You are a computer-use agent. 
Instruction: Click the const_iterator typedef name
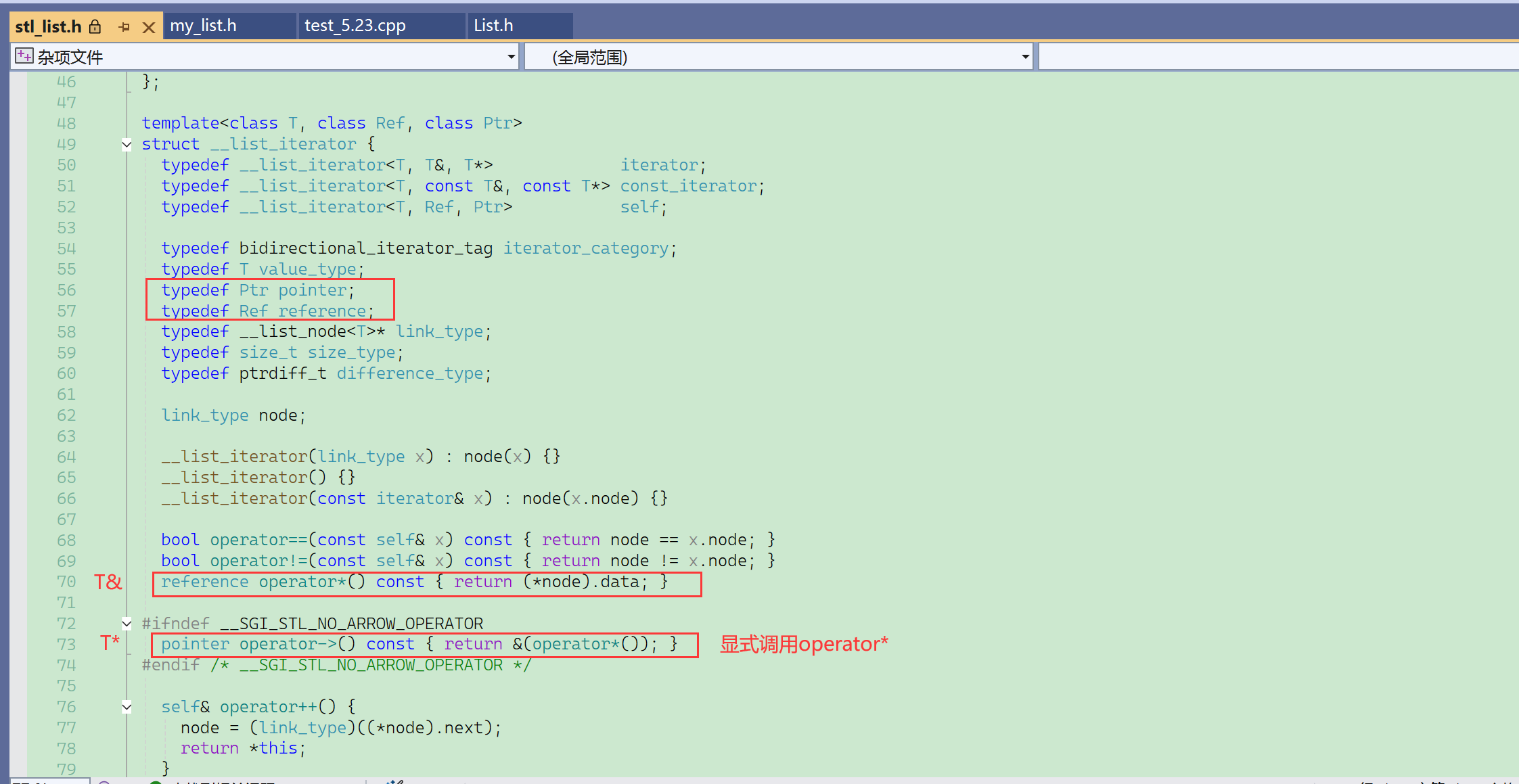tap(688, 186)
